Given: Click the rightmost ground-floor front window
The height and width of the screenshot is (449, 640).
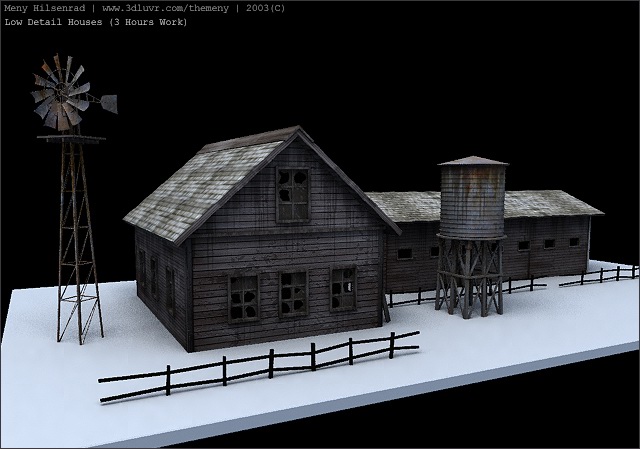Looking at the screenshot, I should click(343, 288).
